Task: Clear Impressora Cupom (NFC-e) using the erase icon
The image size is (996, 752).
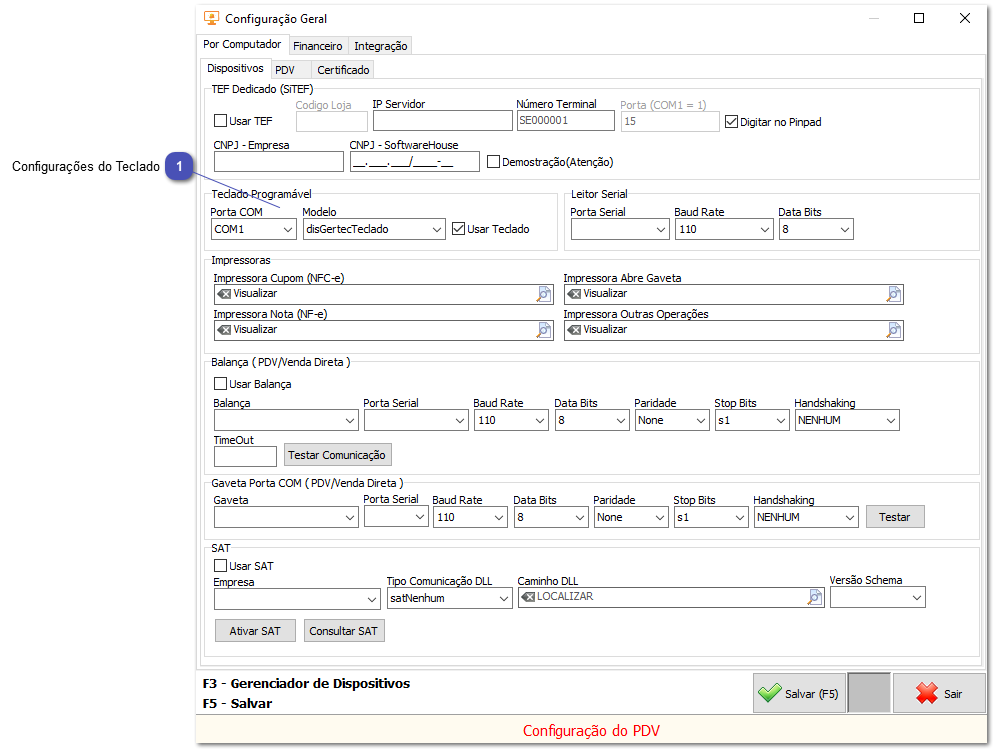Action: click(224, 294)
